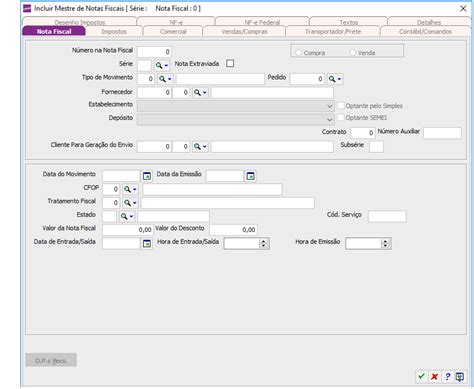This screenshot has width=474, height=389.
Task: Cancel with the red X button
Action: (x=434, y=377)
